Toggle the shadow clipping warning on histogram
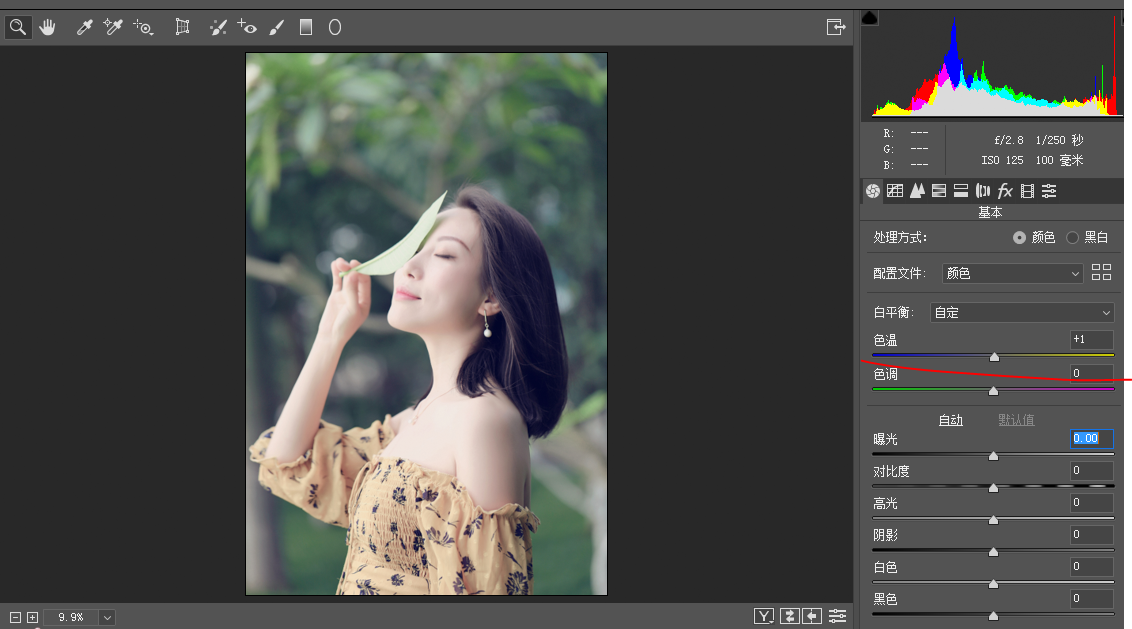1132x629 pixels. click(x=870, y=18)
